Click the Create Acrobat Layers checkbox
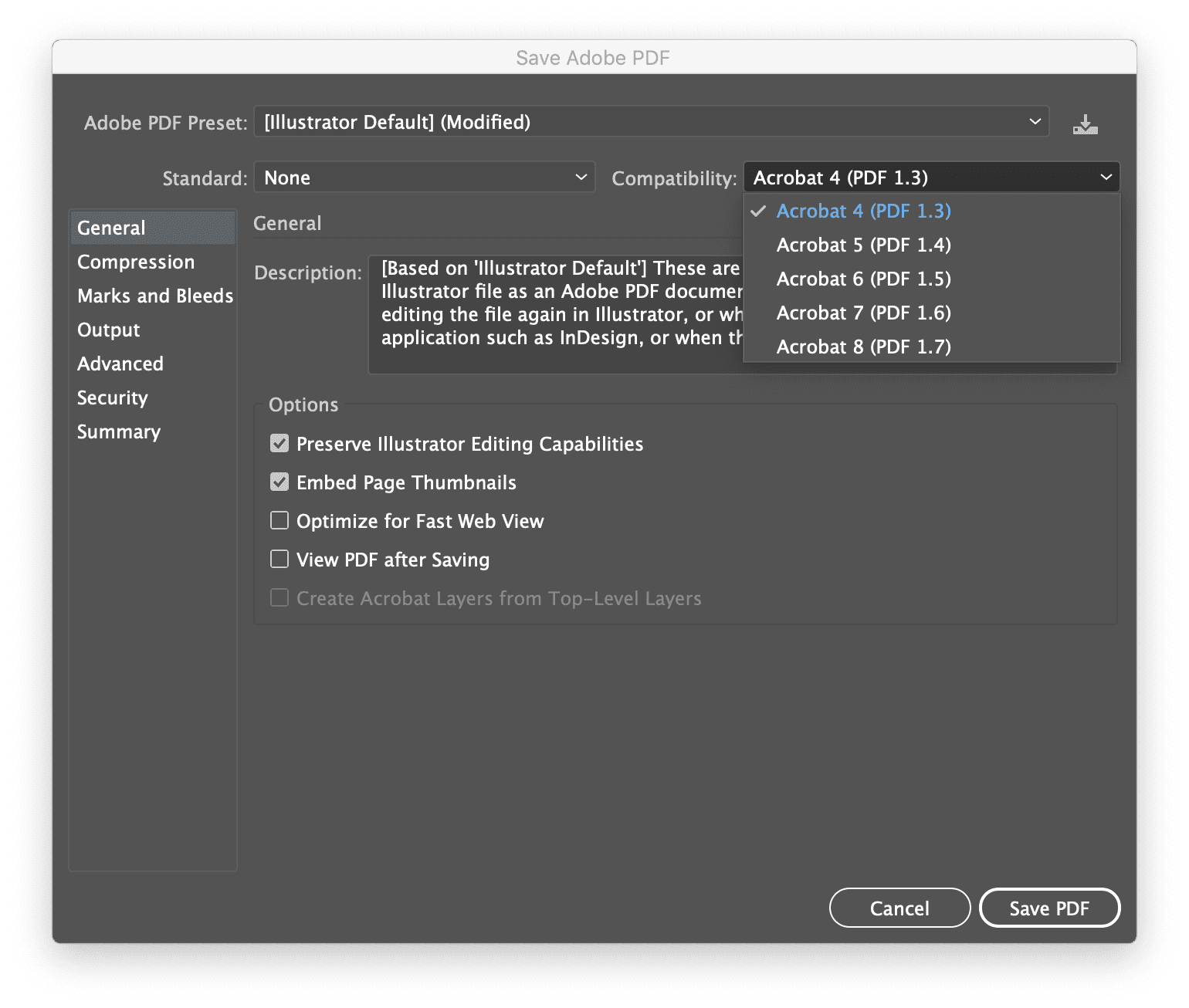 coord(279,597)
